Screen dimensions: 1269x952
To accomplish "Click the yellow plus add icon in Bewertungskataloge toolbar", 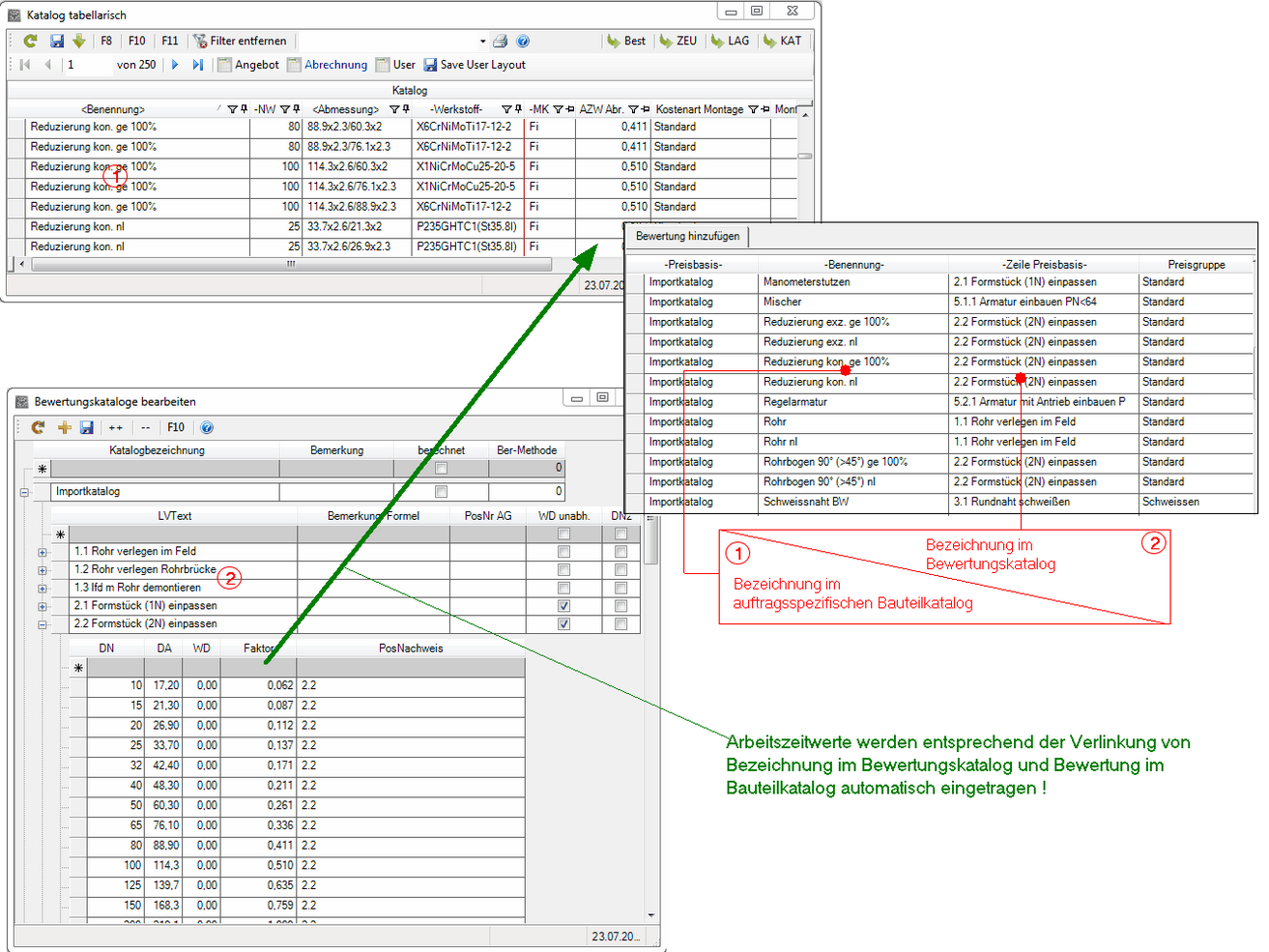I will point(64,427).
